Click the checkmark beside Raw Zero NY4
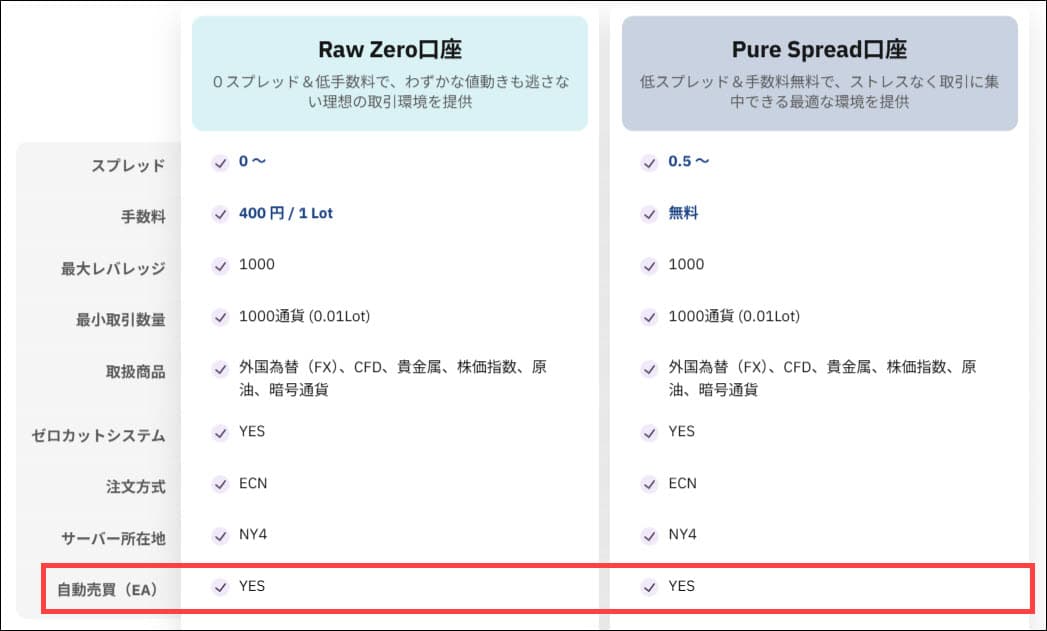Viewport: 1047px width, 631px height. pos(220,536)
